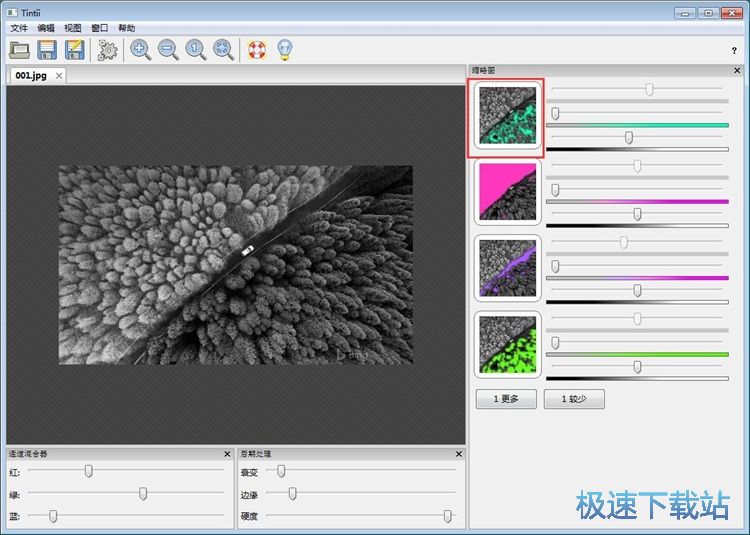Click the Open file folder icon

[x=20, y=50]
